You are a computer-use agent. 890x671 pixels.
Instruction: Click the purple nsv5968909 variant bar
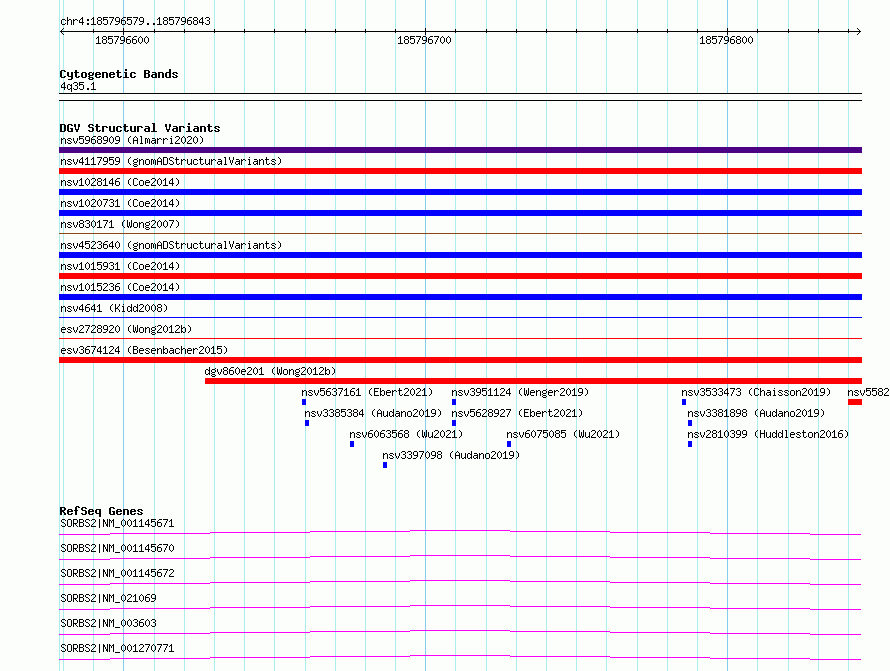[460, 150]
